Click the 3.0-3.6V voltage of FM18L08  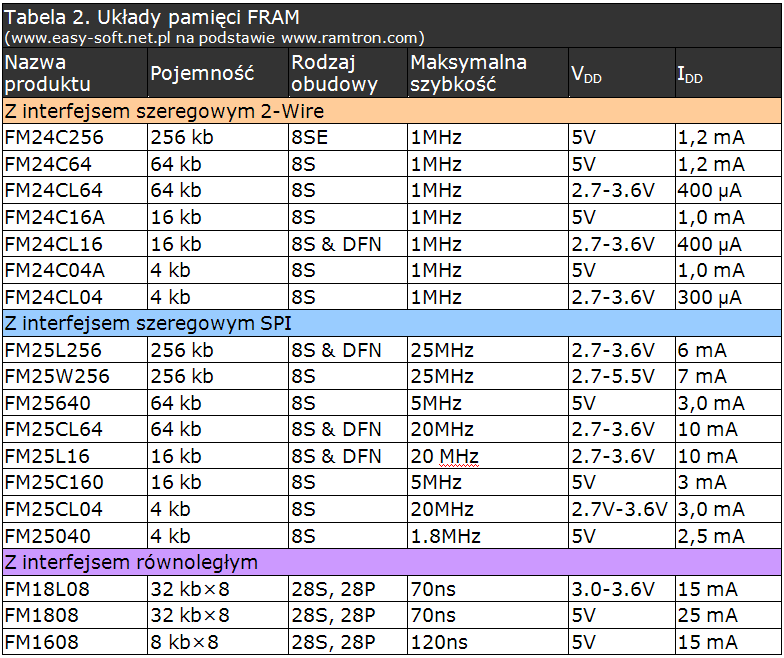point(622,589)
